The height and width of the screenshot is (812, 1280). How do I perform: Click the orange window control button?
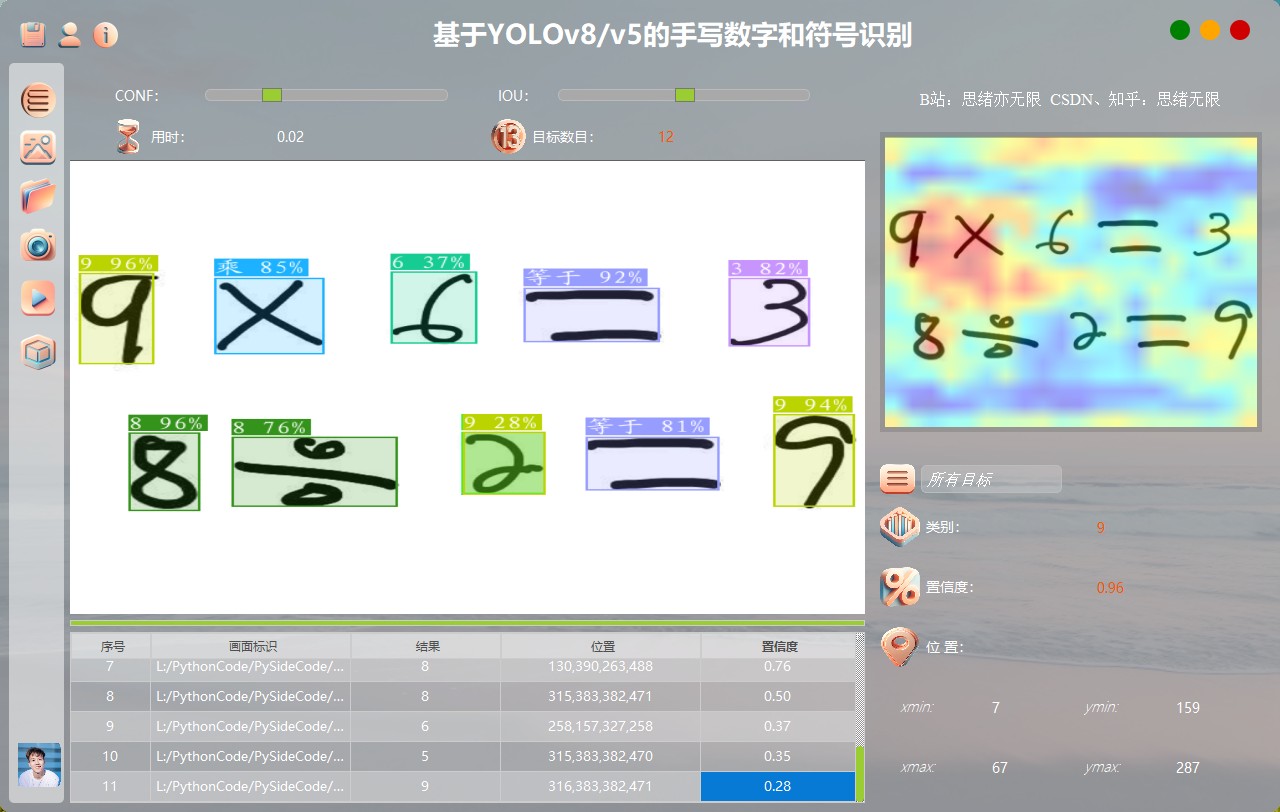pos(1210,30)
